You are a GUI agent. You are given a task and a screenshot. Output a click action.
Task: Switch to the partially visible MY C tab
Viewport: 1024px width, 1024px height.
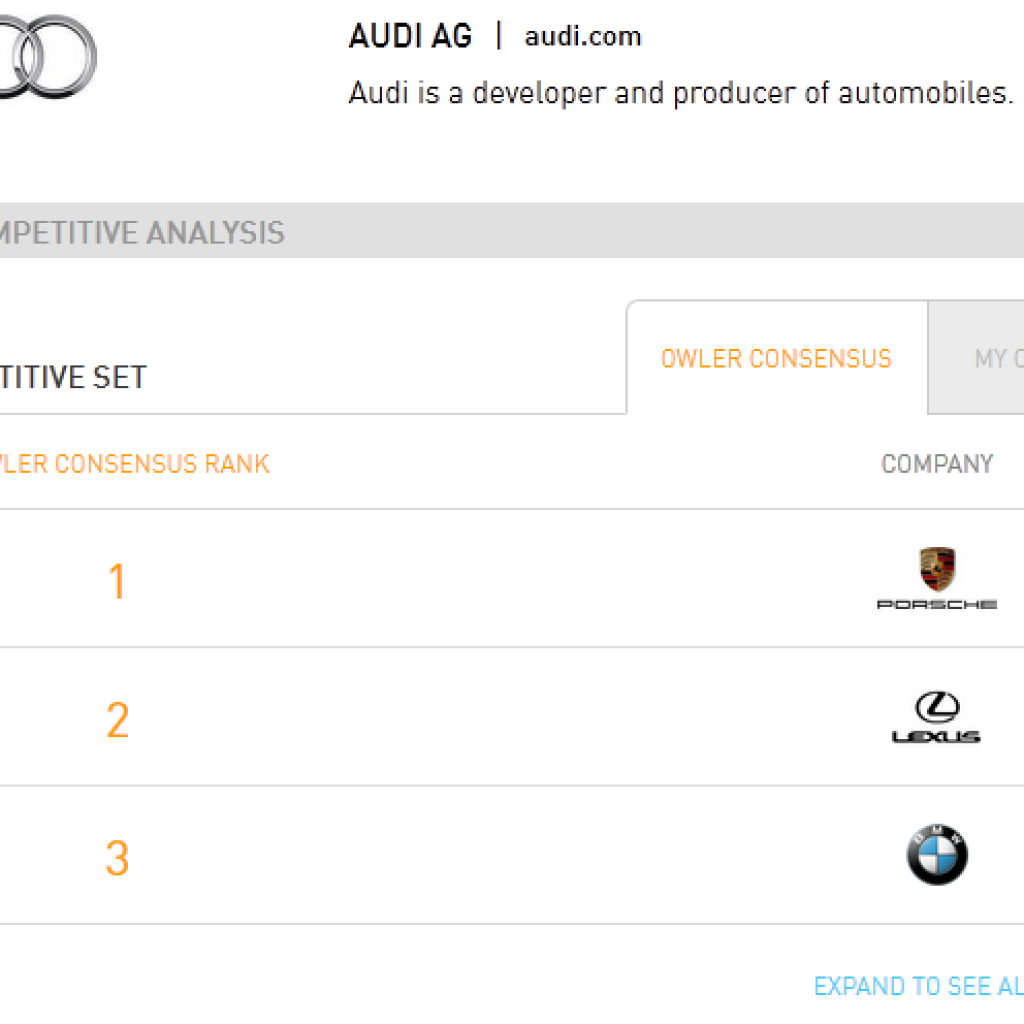point(990,359)
